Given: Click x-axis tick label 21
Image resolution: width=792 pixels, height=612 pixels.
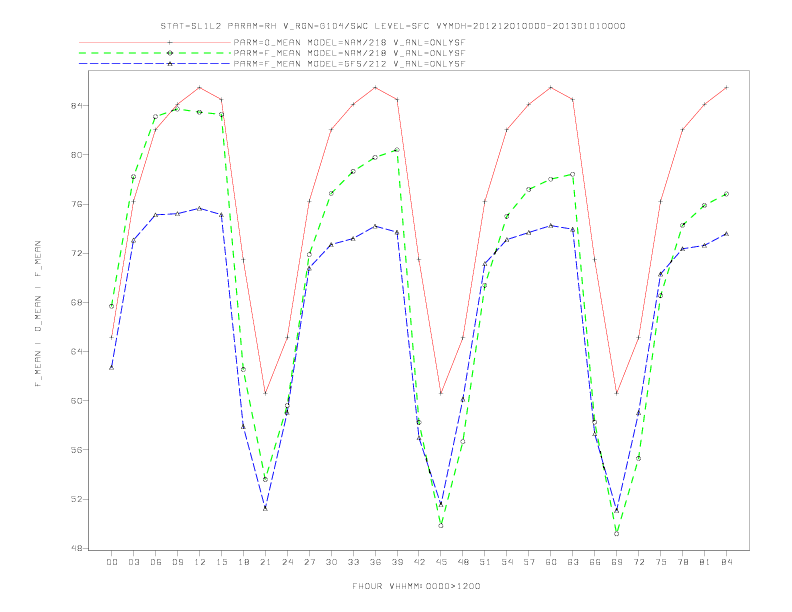Looking at the screenshot, I should (x=265, y=562).
